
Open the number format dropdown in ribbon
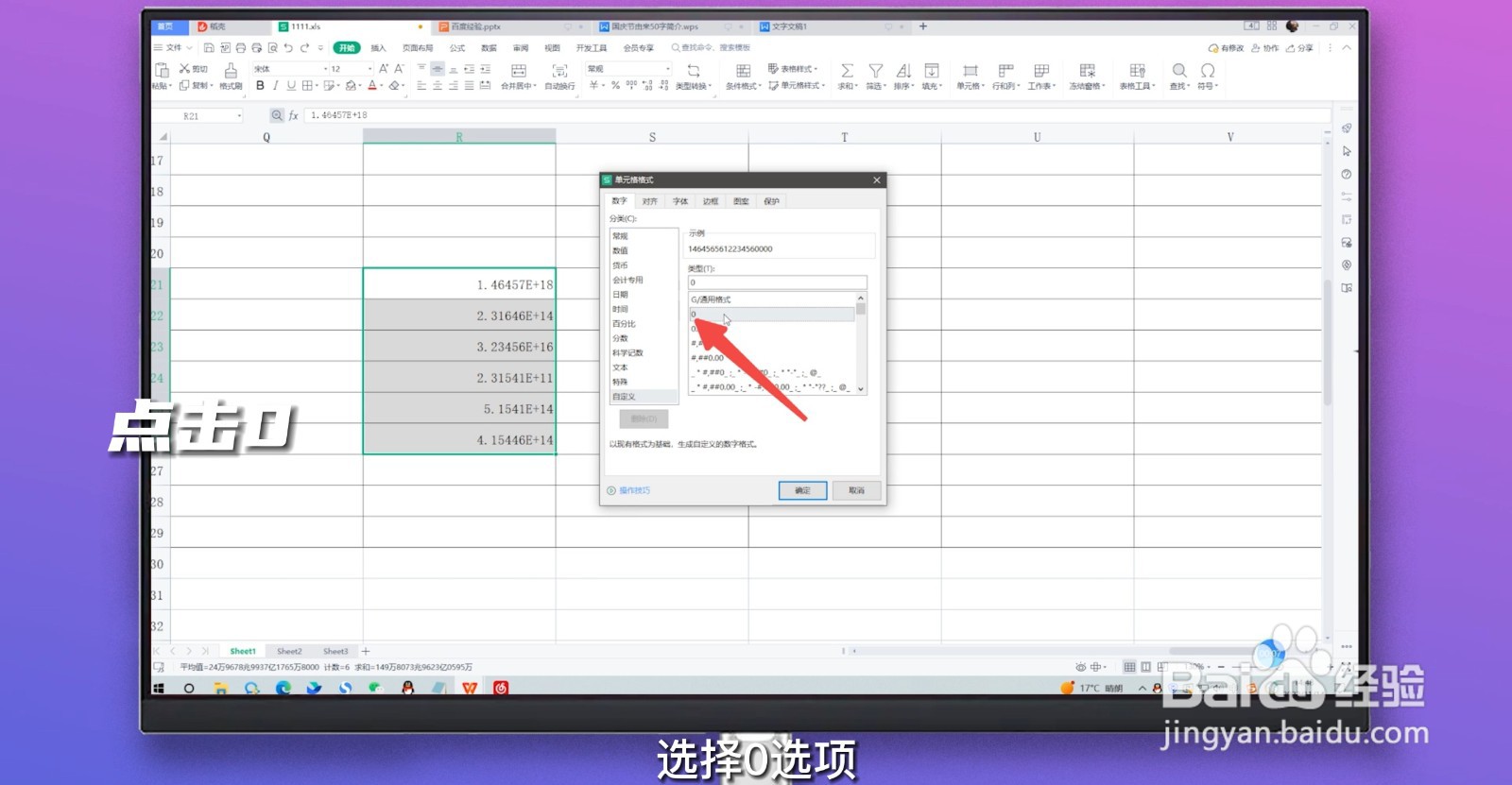point(668,69)
